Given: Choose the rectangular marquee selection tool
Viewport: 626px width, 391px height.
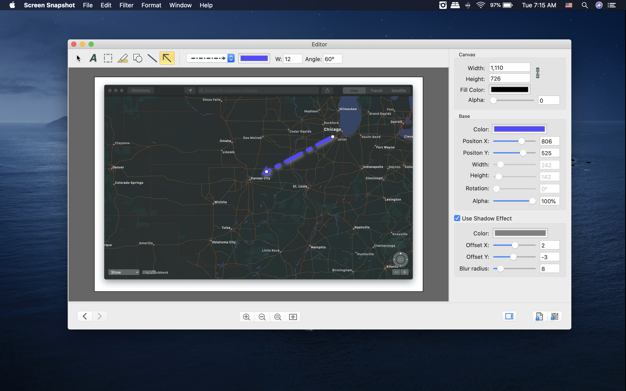Looking at the screenshot, I should point(108,58).
